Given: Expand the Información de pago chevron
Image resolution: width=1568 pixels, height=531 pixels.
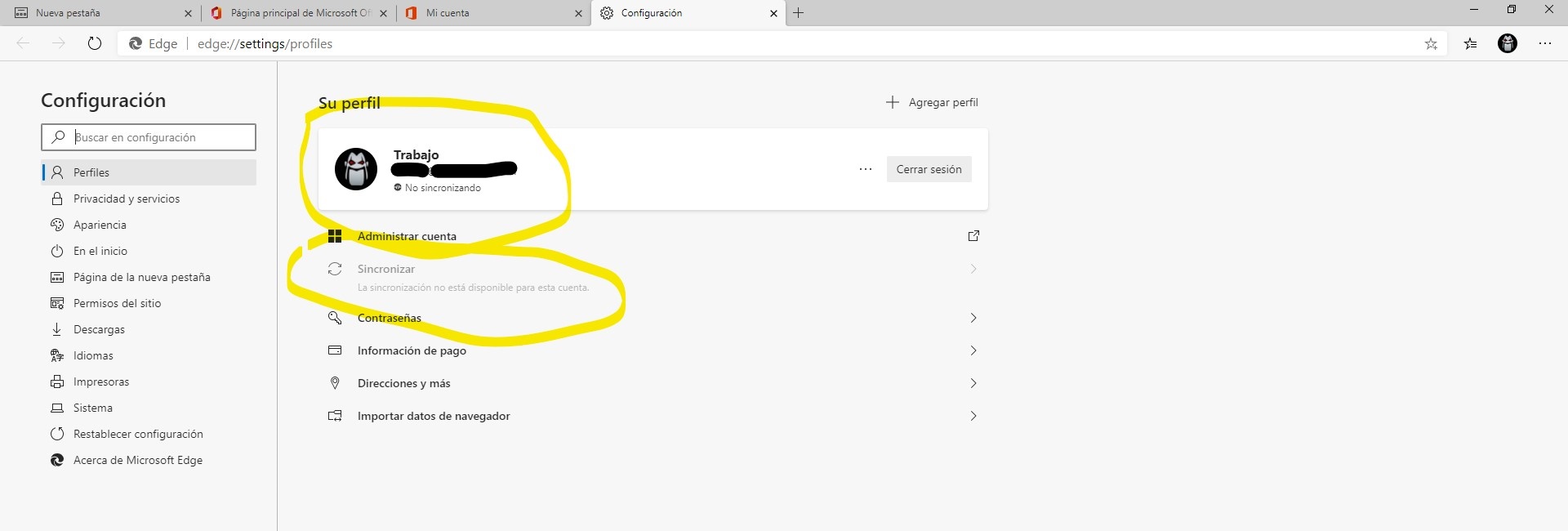Looking at the screenshot, I should pos(973,350).
